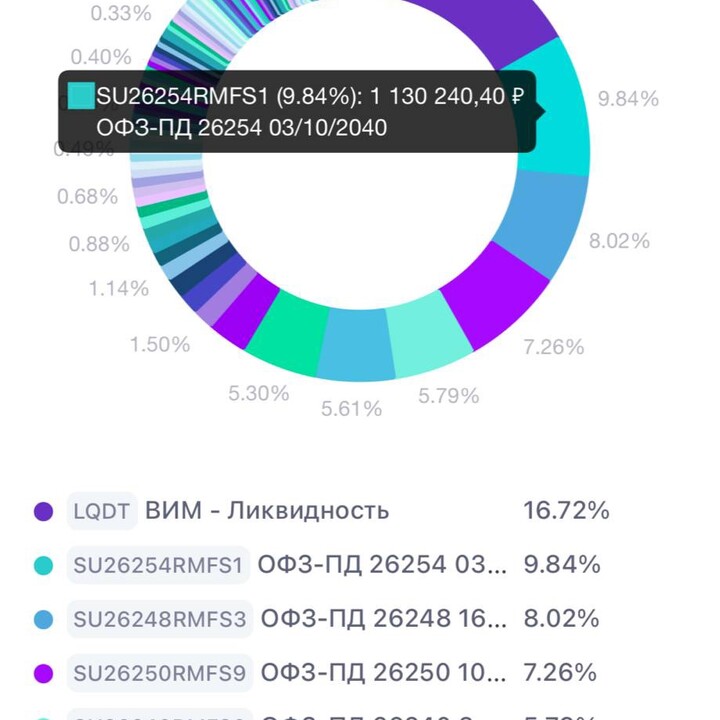The image size is (720, 720).
Task: Click the violet SU26250RMFS9 legend dot
Action: (x=43, y=673)
